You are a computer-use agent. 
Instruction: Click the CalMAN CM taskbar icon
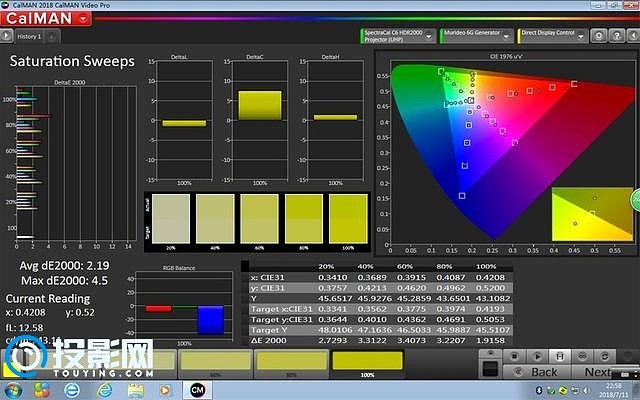click(197, 388)
